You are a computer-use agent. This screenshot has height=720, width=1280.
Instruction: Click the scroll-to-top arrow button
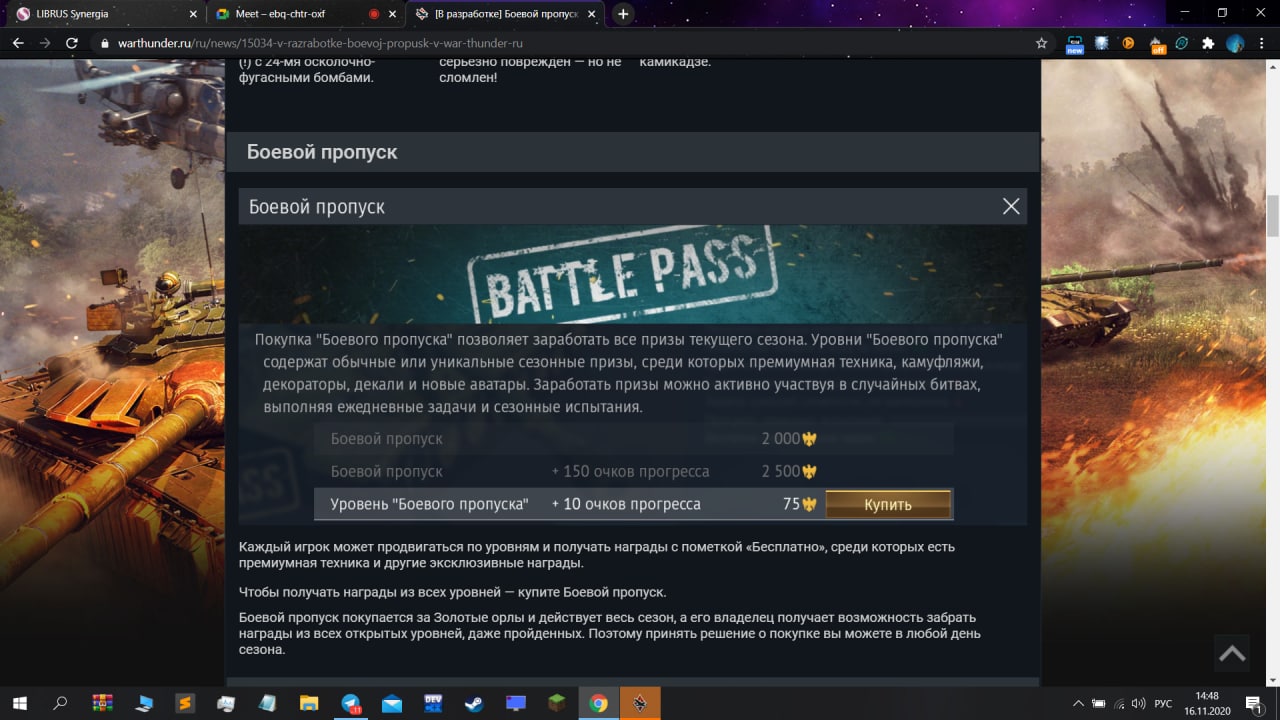point(1232,653)
